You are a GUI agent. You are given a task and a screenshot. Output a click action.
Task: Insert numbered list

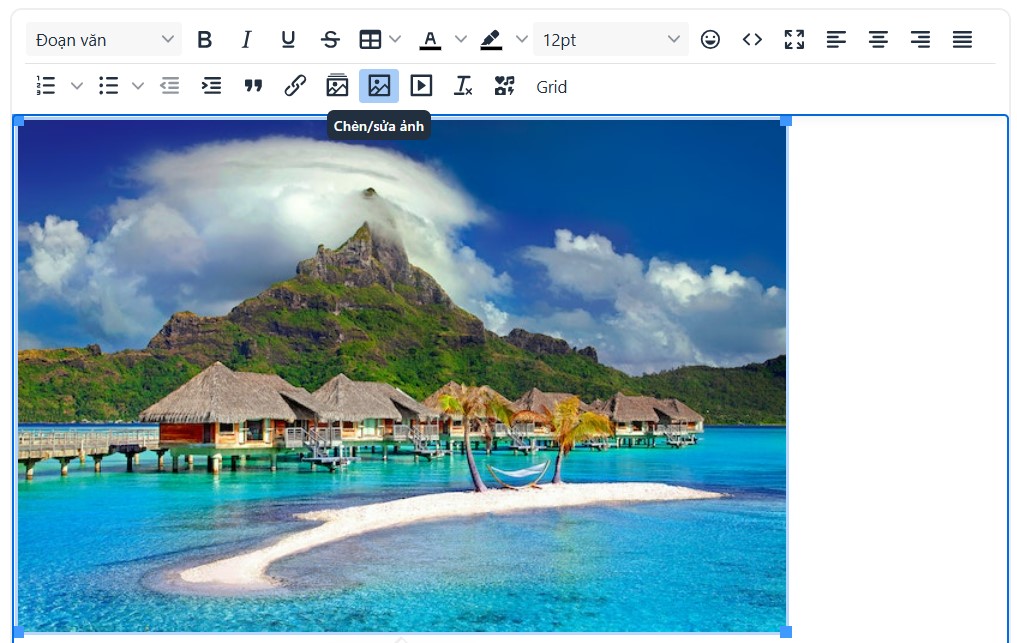46,86
